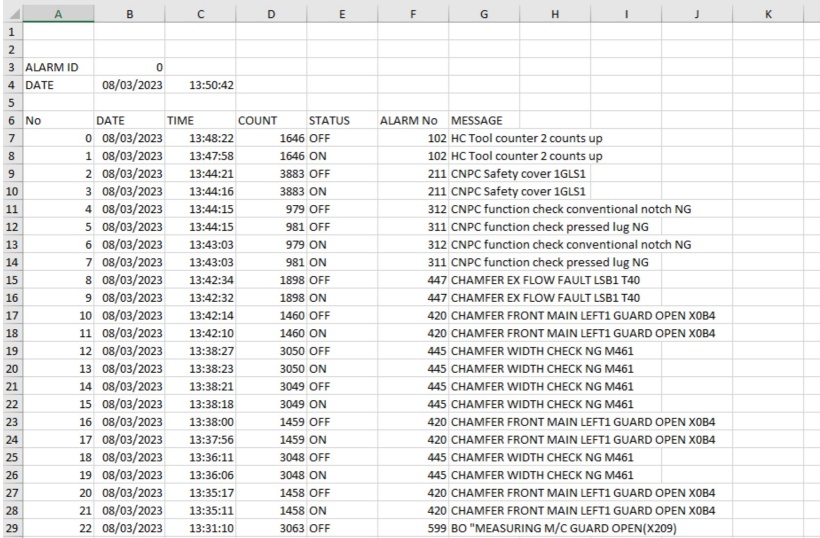This screenshot has width=820, height=538.
Task: Select the count cell 3883 in row 9
Action: pos(269,174)
